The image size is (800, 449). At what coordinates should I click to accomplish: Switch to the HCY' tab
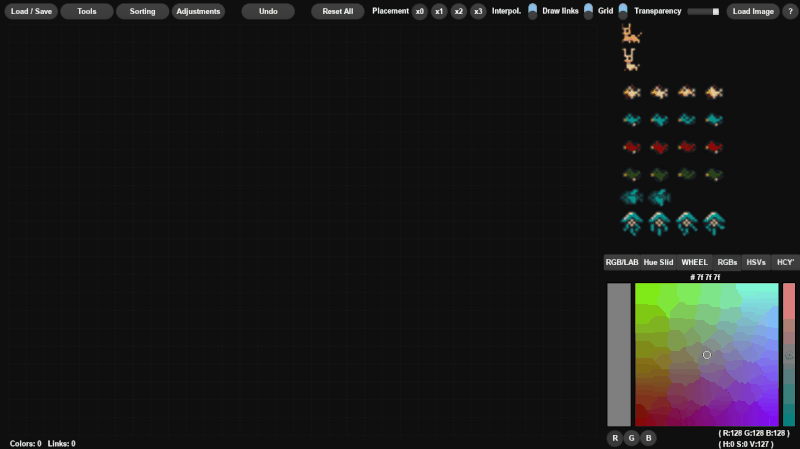pyautogui.click(x=785, y=262)
